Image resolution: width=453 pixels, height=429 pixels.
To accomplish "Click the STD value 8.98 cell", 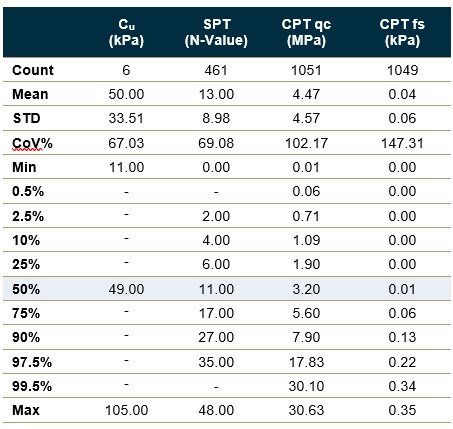I will [x=216, y=118].
